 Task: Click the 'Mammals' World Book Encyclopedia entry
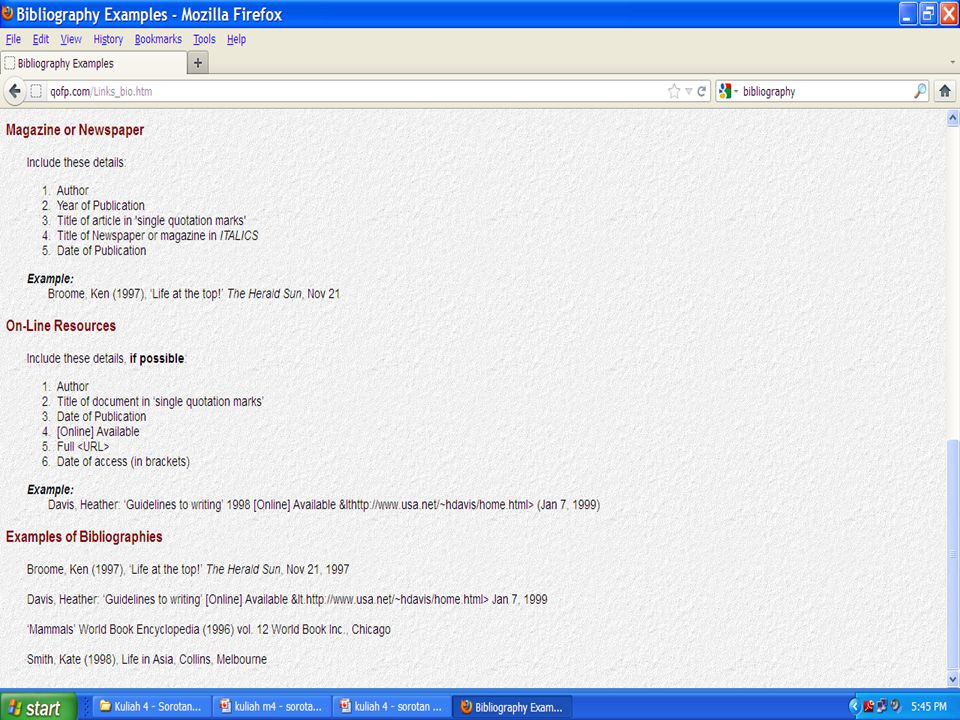pyautogui.click(x=208, y=629)
